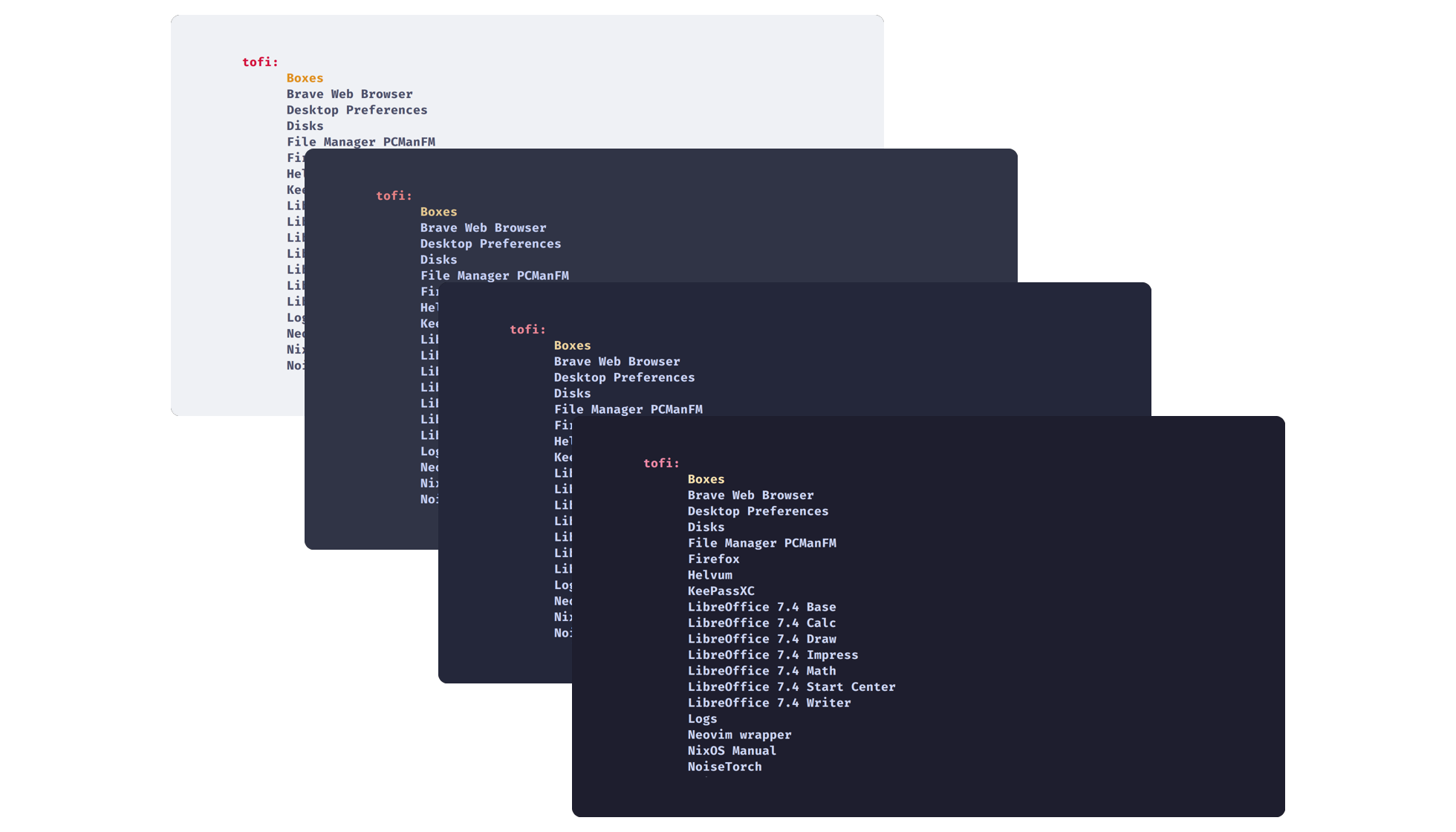Open NixOS Manual entry
This screenshot has height=832, width=1456.
click(732, 751)
